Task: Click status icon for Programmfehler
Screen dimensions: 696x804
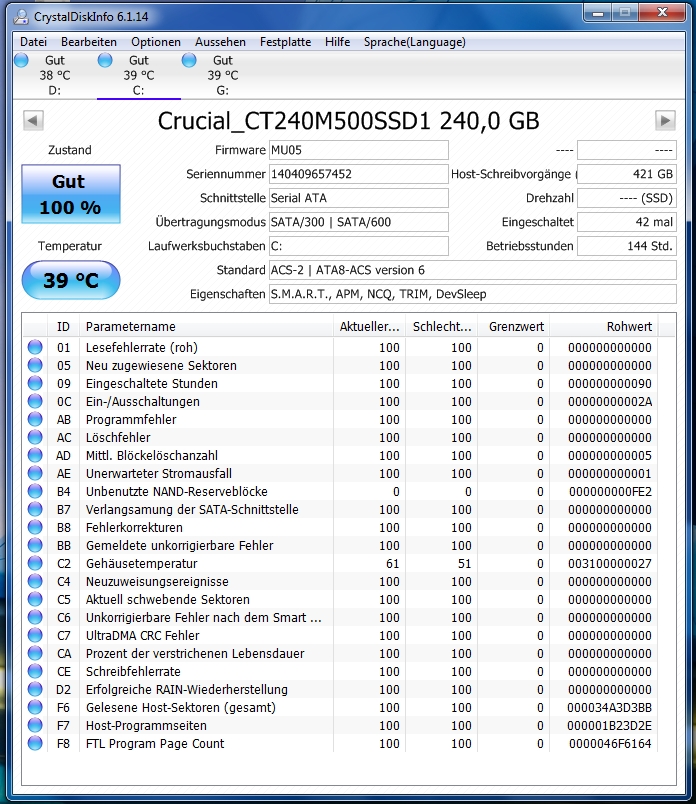Action: point(35,419)
